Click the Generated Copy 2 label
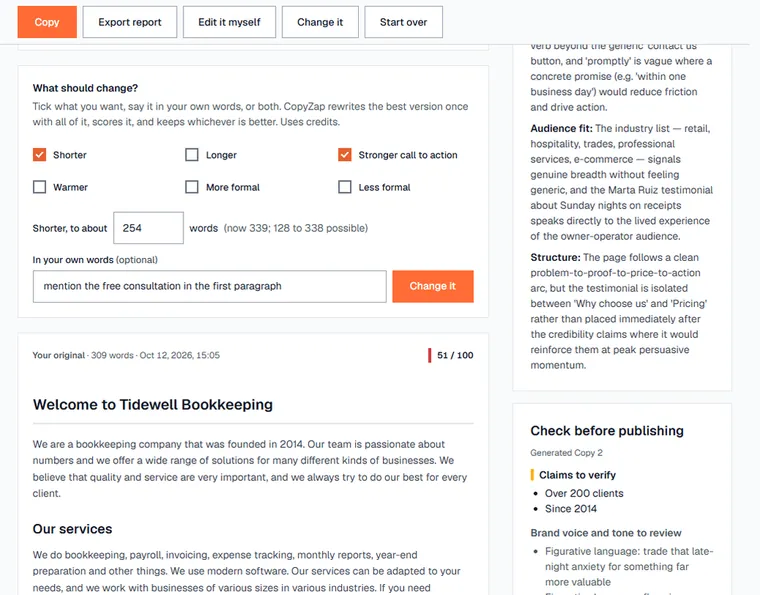 pos(566,453)
